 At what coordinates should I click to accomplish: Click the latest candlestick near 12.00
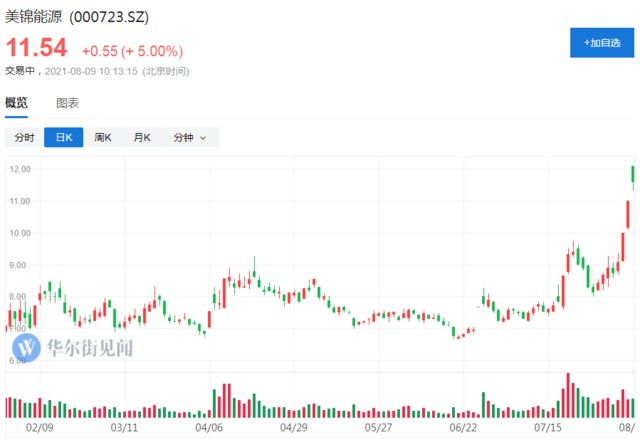point(633,175)
